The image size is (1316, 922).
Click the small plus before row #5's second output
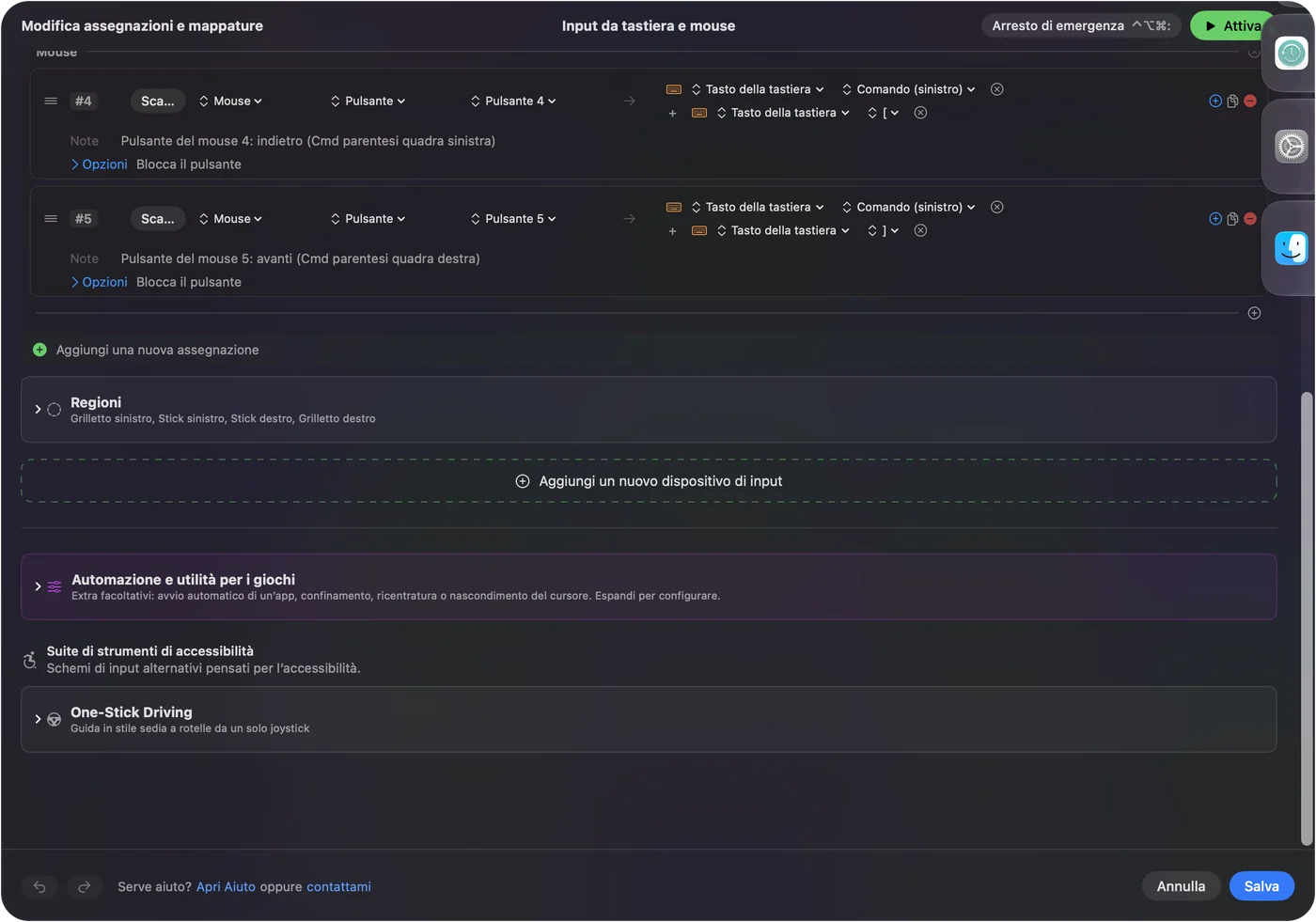click(672, 230)
